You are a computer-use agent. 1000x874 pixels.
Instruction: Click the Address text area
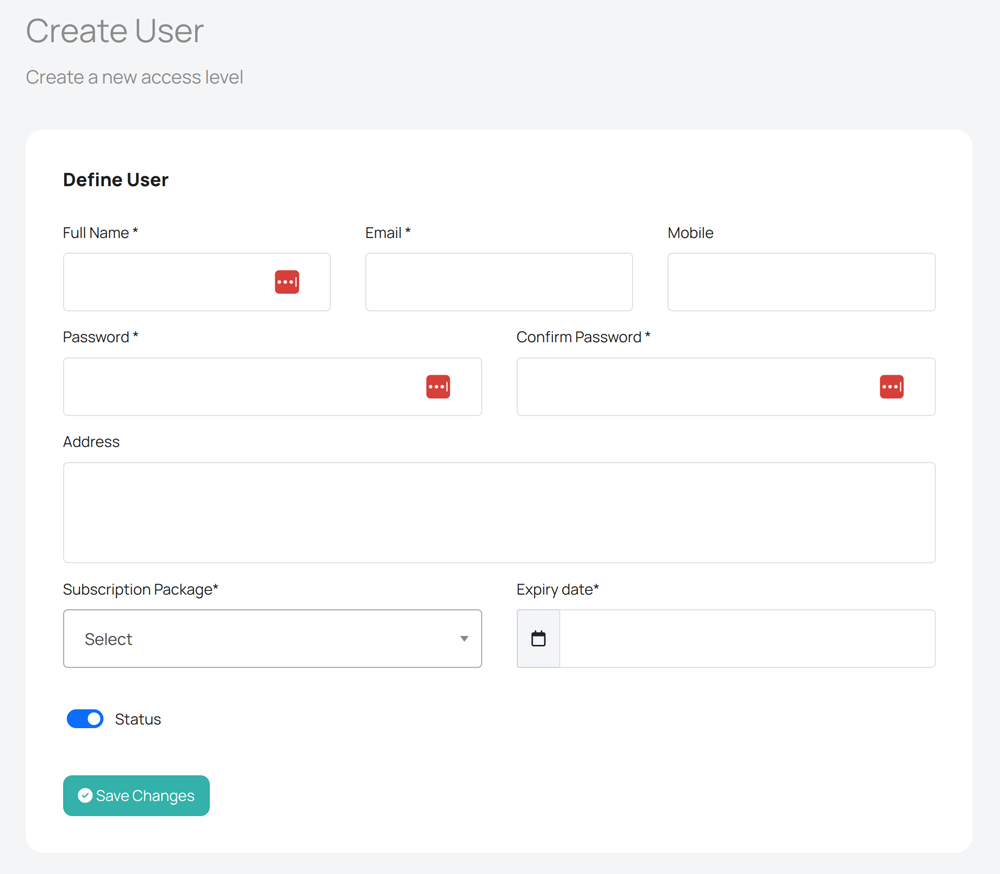click(x=498, y=512)
